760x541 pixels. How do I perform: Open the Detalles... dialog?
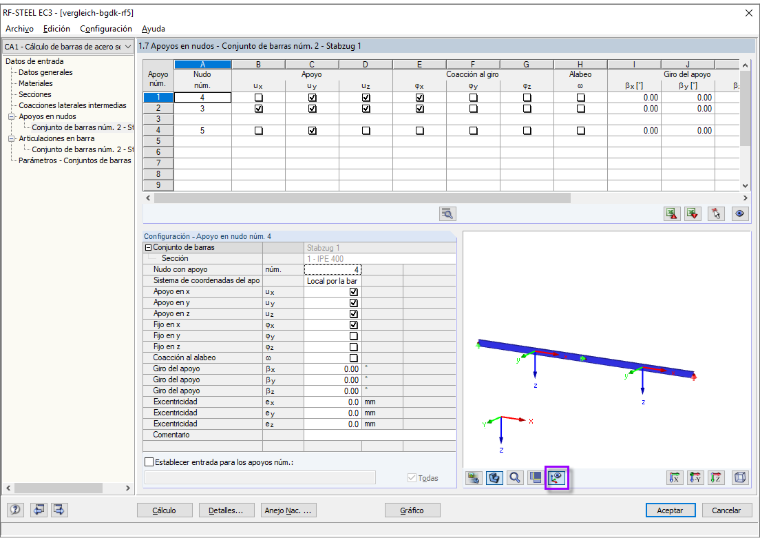pyautogui.click(x=225, y=510)
